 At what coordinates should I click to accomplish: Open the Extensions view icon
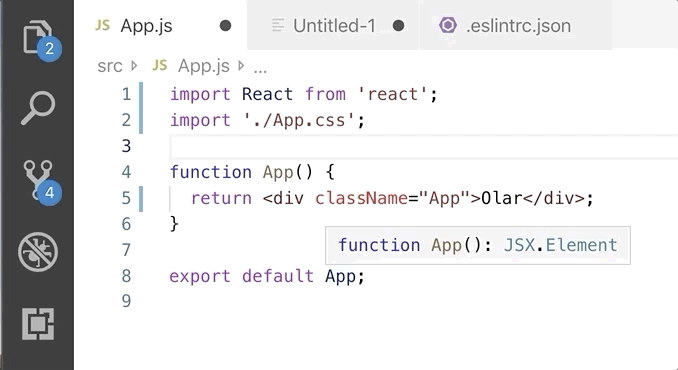(38, 324)
